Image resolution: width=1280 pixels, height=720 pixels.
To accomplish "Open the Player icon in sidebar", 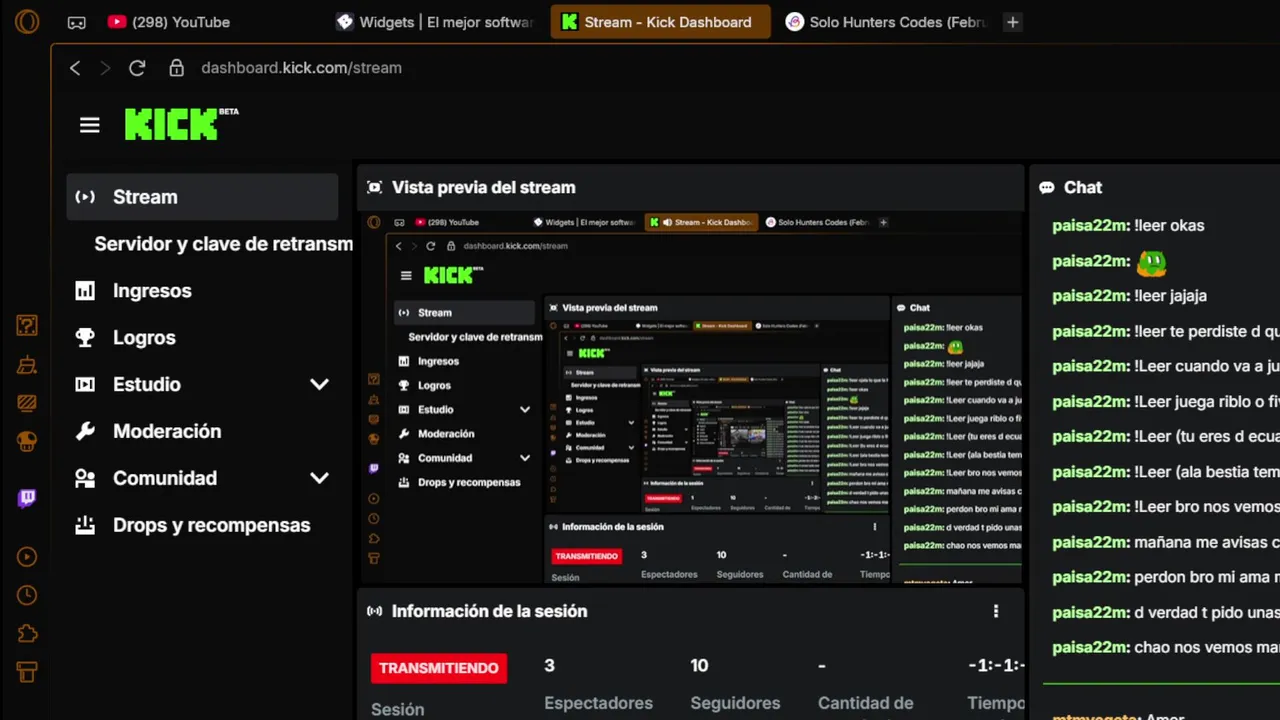I will pos(27,557).
